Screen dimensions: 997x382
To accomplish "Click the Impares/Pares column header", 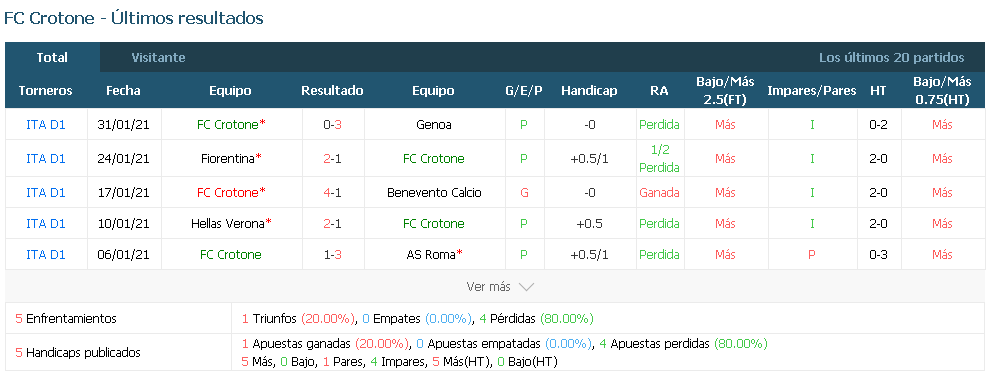I will tap(812, 90).
